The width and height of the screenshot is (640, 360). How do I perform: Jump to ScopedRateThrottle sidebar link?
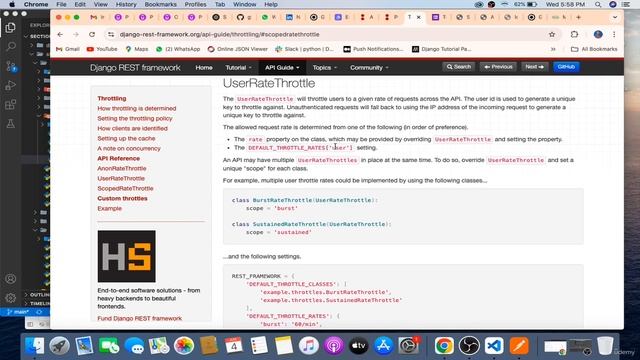125,189
